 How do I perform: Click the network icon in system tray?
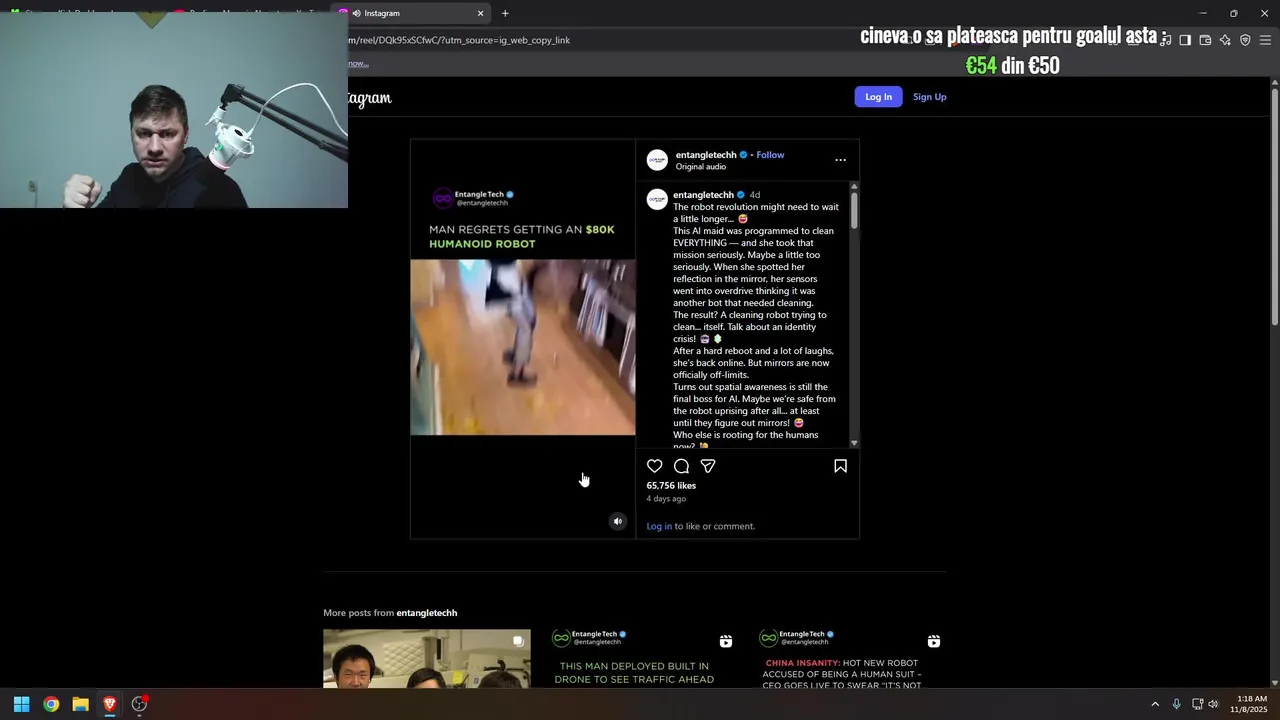(x=1197, y=704)
